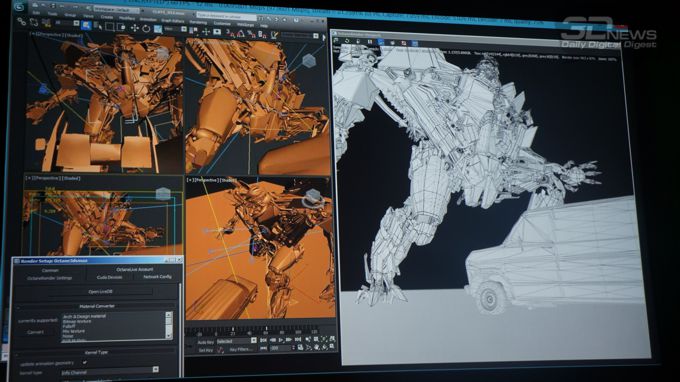
Task: Activate the Select Object tool
Action: 86,25
